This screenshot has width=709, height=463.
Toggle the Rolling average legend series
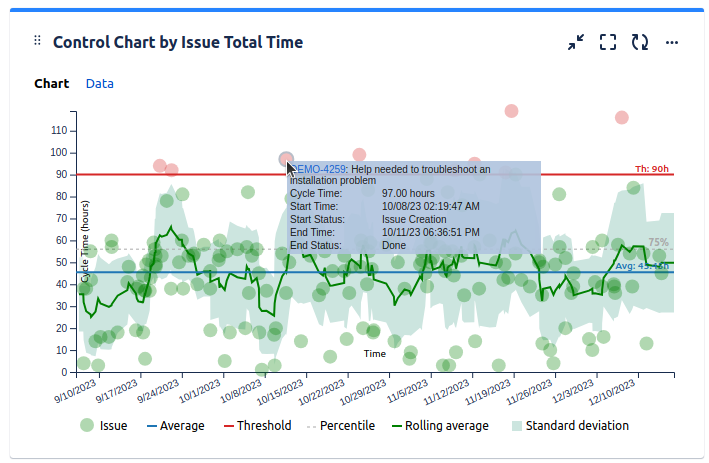click(440, 425)
